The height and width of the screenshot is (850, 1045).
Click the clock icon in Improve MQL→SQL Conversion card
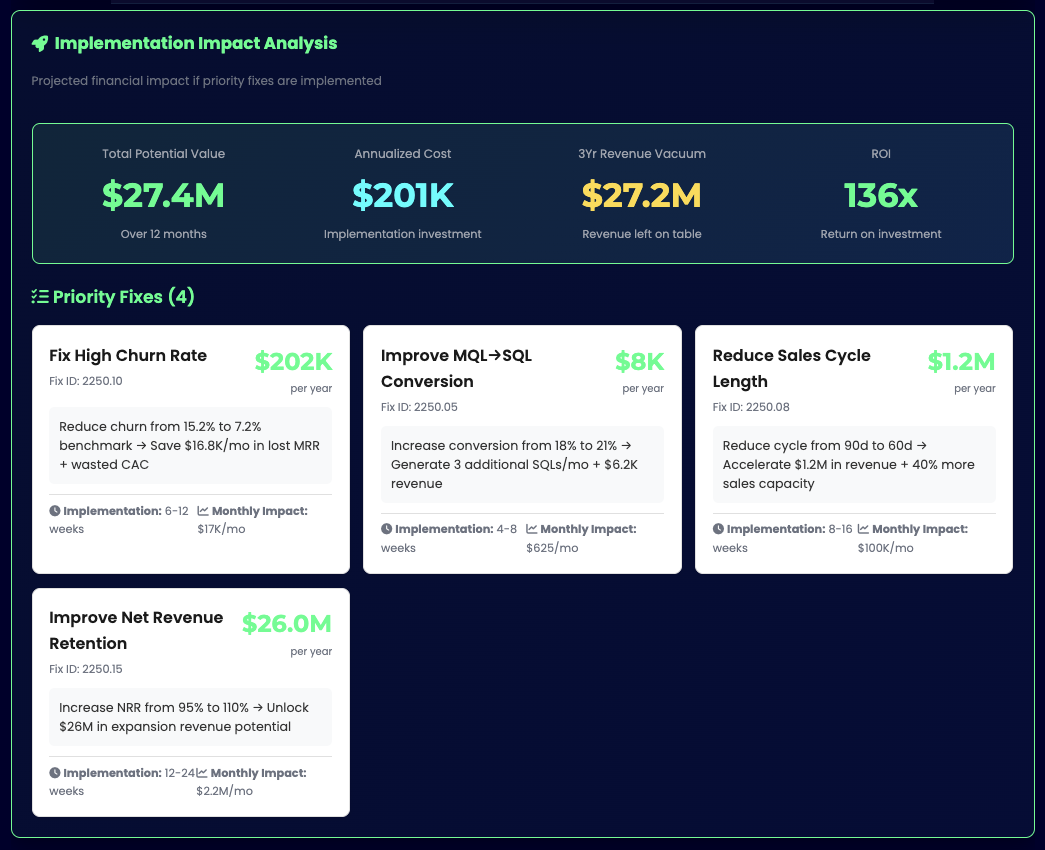pyautogui.click(x=386, y=528)
